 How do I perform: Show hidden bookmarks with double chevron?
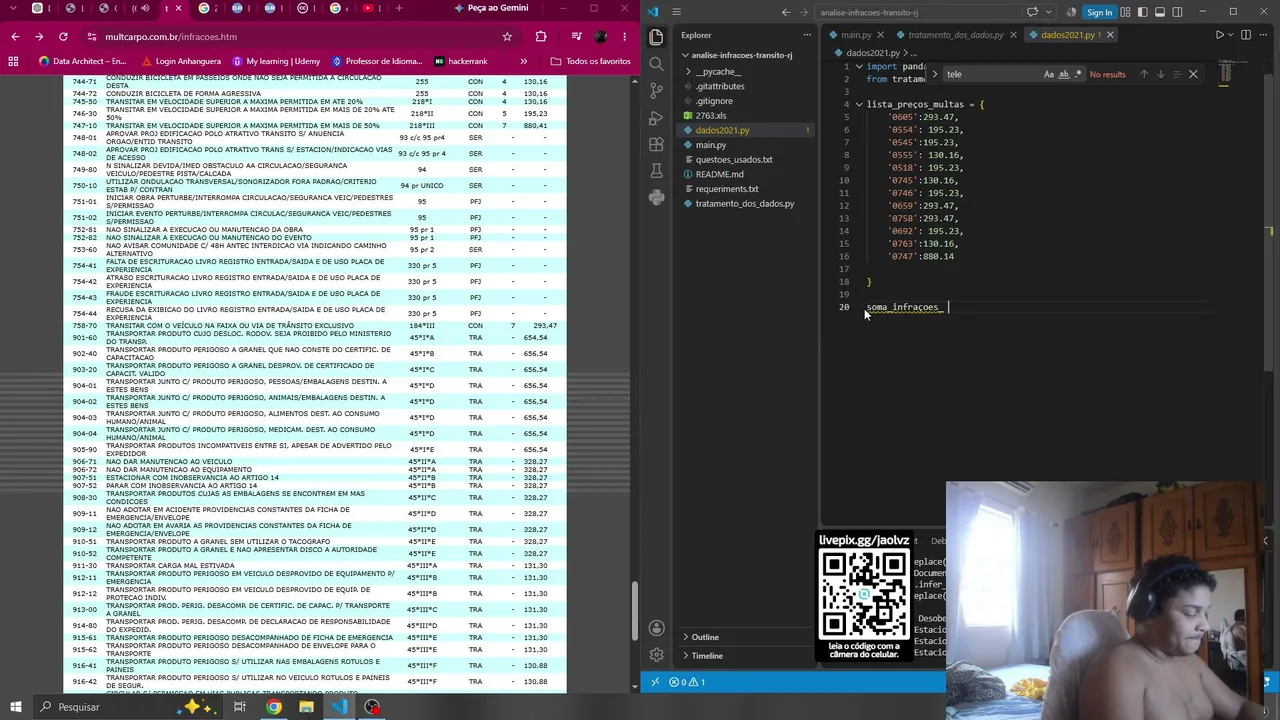coord(523,61)
